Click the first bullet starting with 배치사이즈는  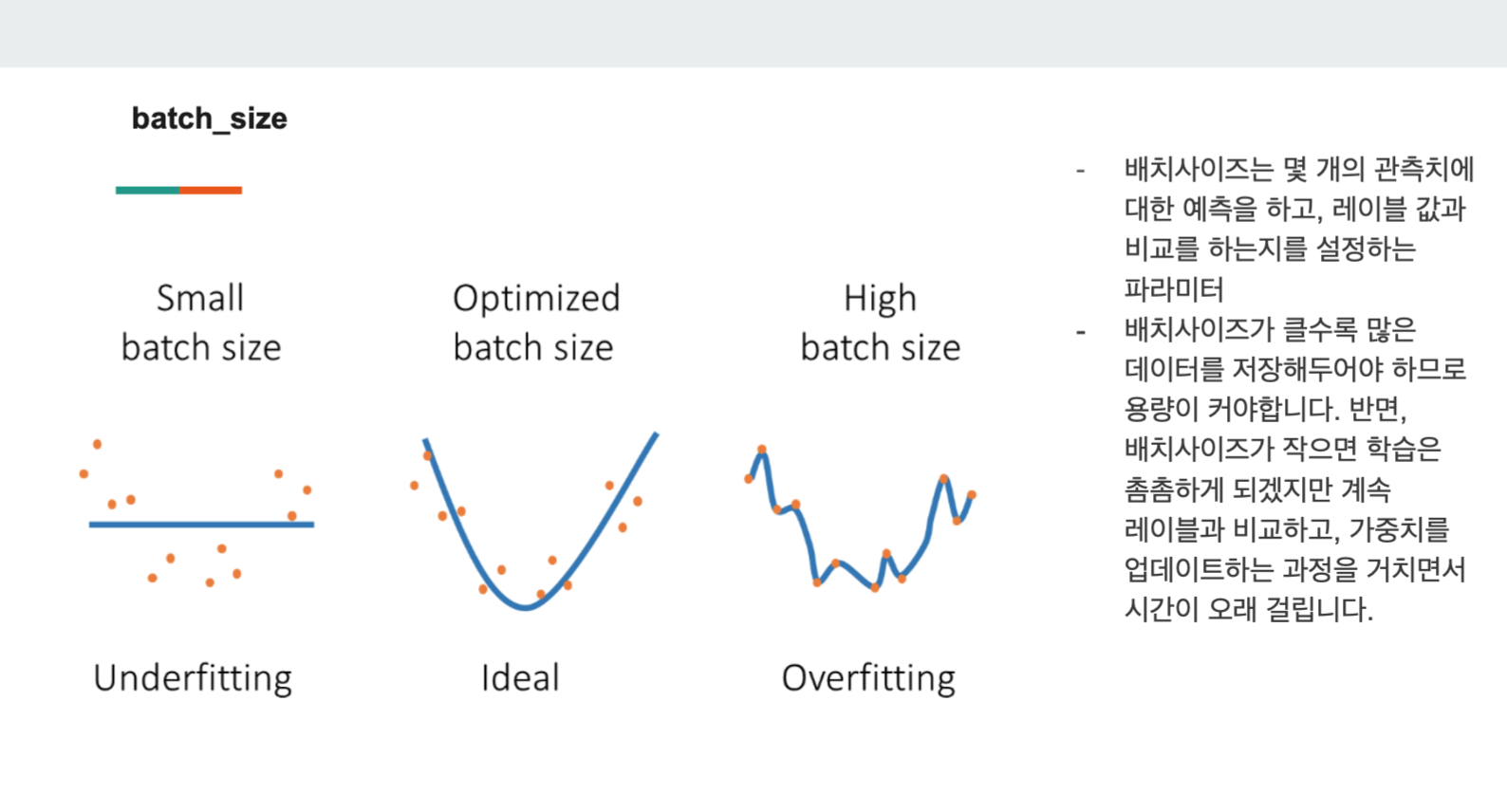(x=1298, y=229)
